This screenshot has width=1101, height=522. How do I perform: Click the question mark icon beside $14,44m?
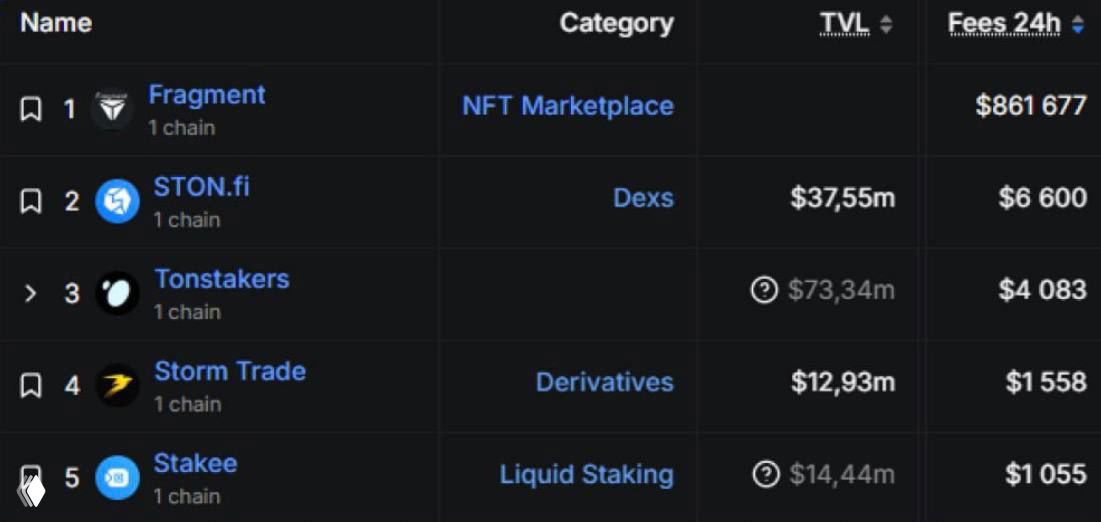[x=765, y=475]
